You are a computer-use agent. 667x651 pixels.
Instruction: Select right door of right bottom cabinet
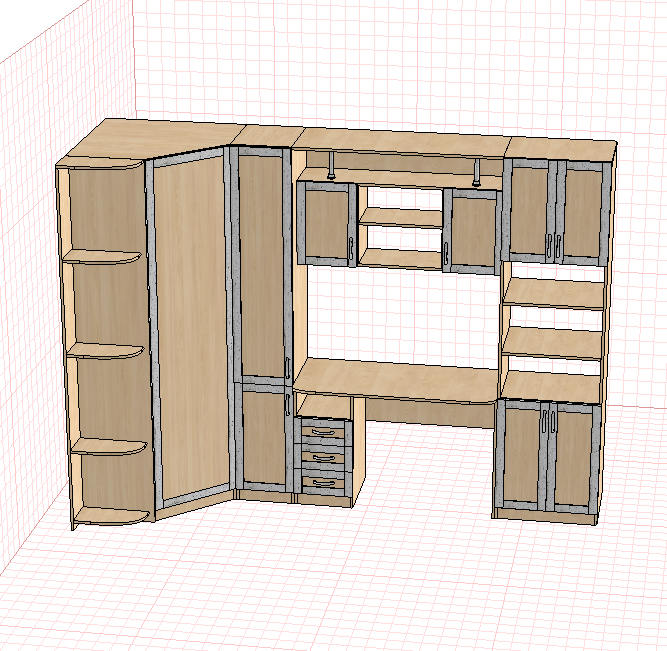pyautogui.click(x=574, y=460)
